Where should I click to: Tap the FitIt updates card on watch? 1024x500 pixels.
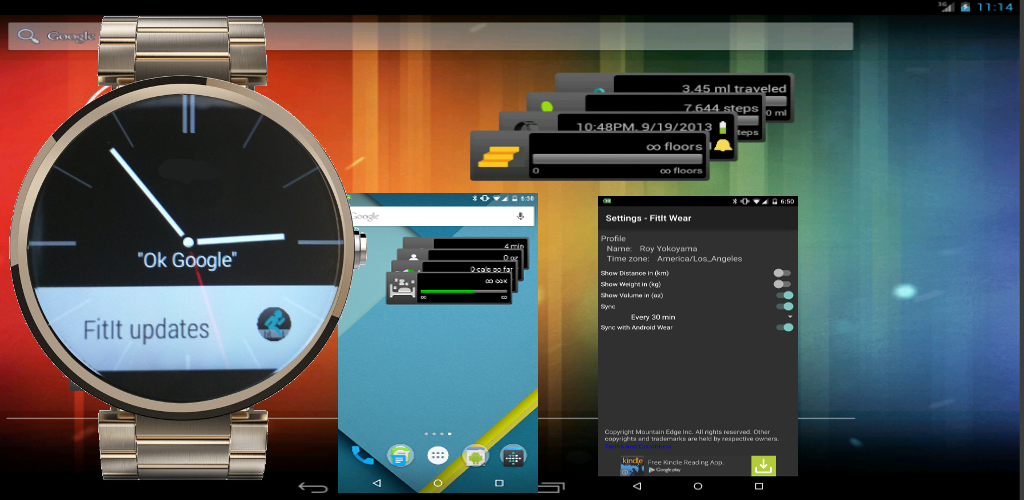point(186,327)
